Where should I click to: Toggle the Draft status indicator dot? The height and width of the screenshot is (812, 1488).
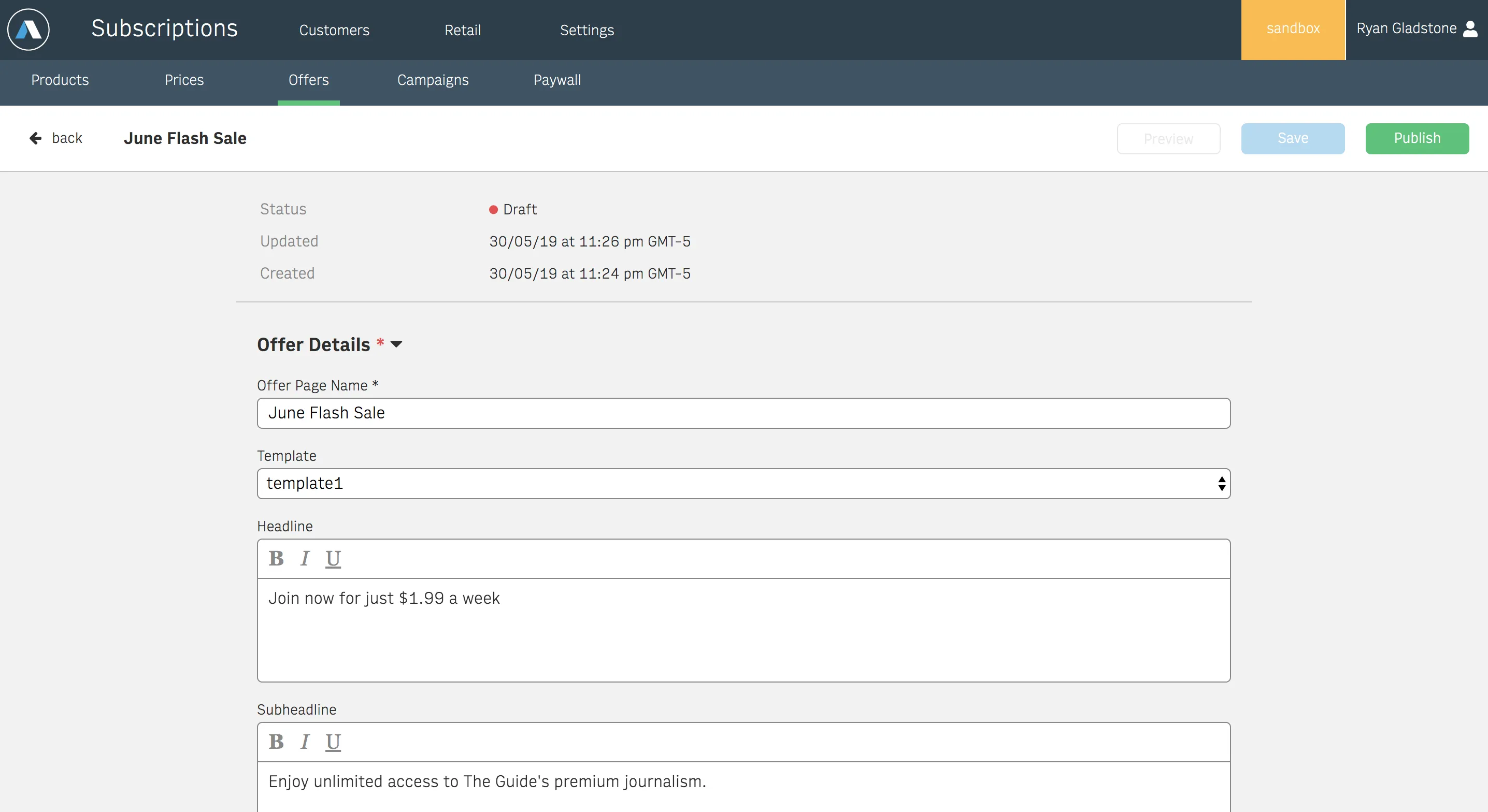click(x=492, y=209)
